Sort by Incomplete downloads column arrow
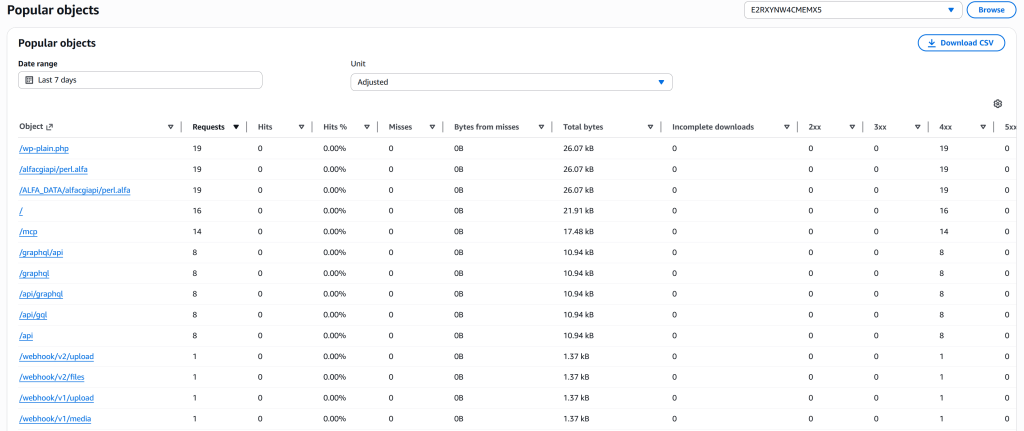 [x=788, y=127]
